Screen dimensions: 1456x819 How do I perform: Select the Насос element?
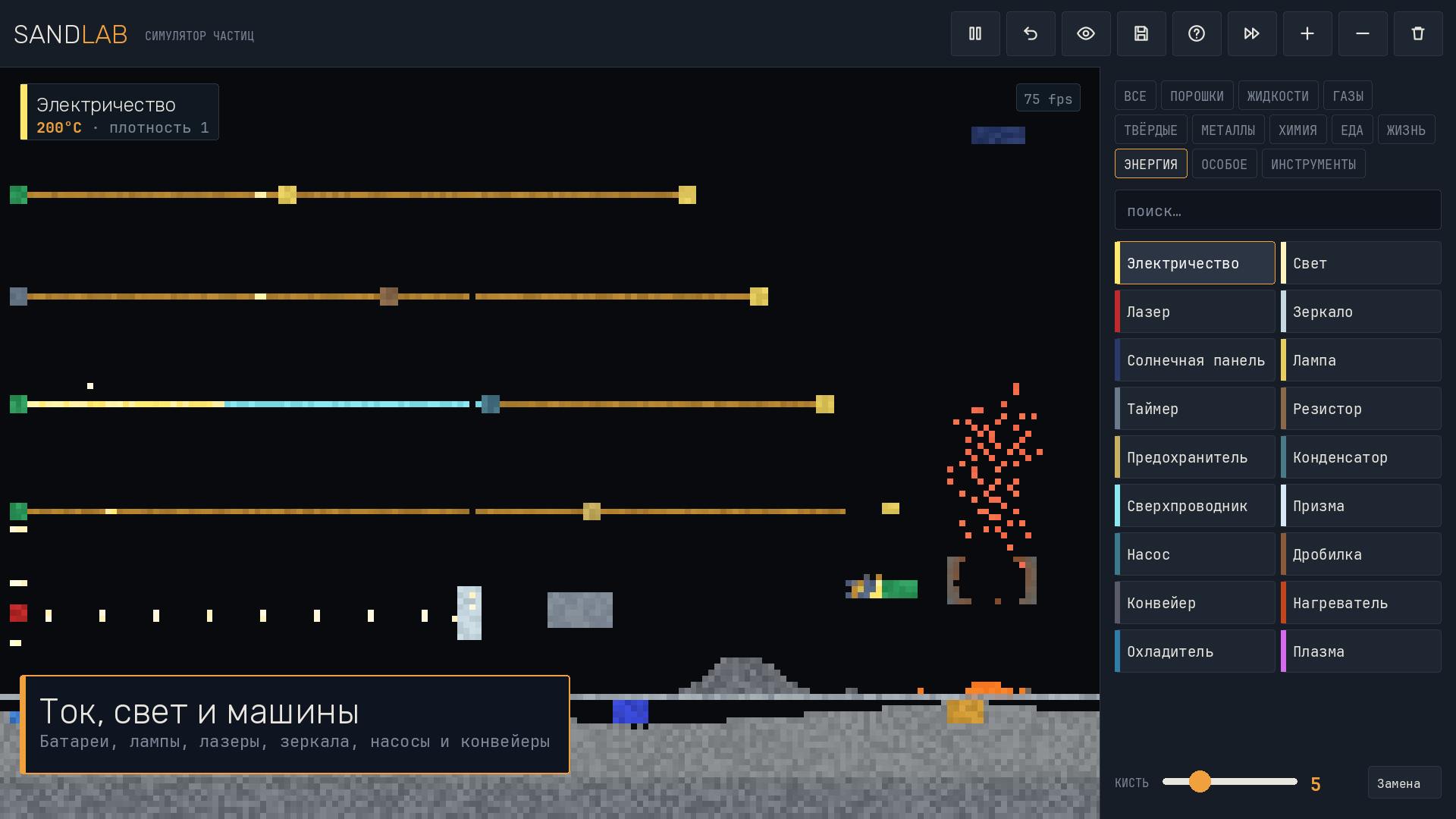point(1194,554)
